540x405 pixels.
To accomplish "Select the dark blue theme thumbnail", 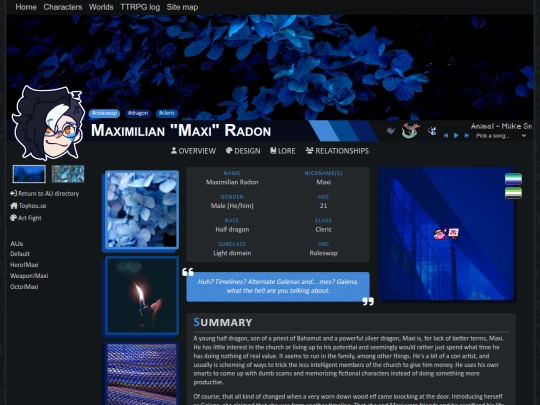I will pos(29,174).
